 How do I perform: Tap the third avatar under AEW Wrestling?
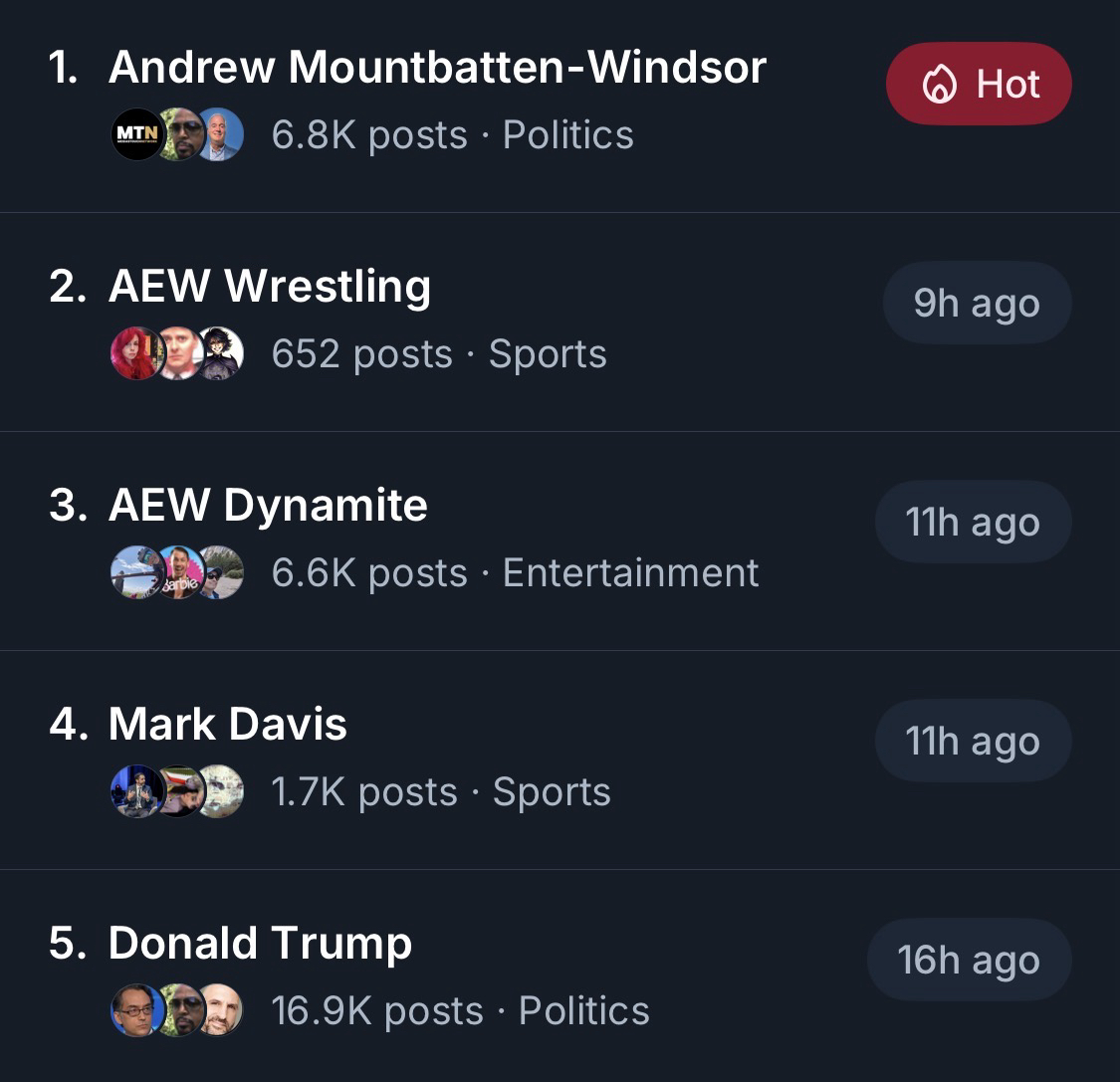pyautogui.click(x=221, y=353)
